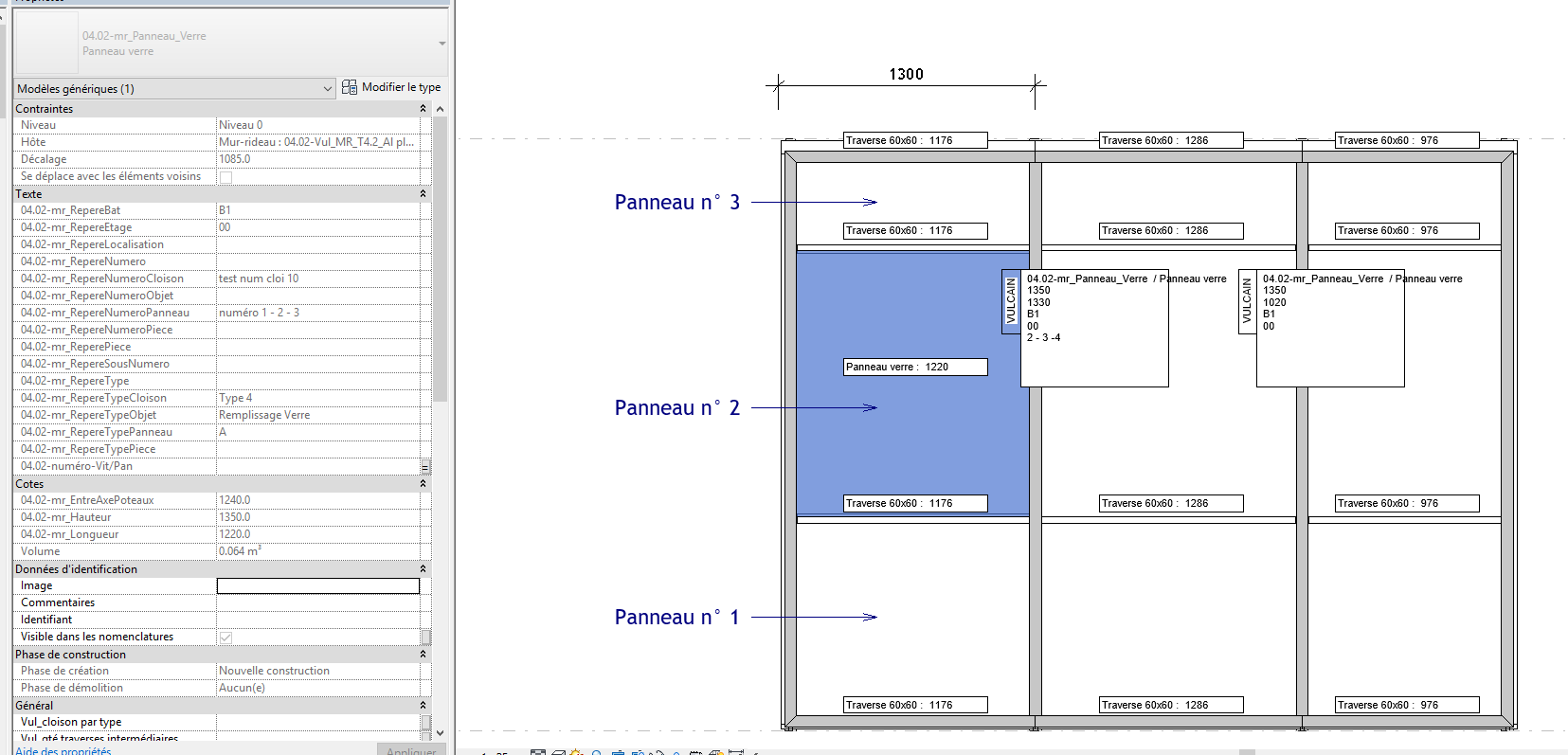
Task: Collapse the Texte properties group
Action: [423, 194]
